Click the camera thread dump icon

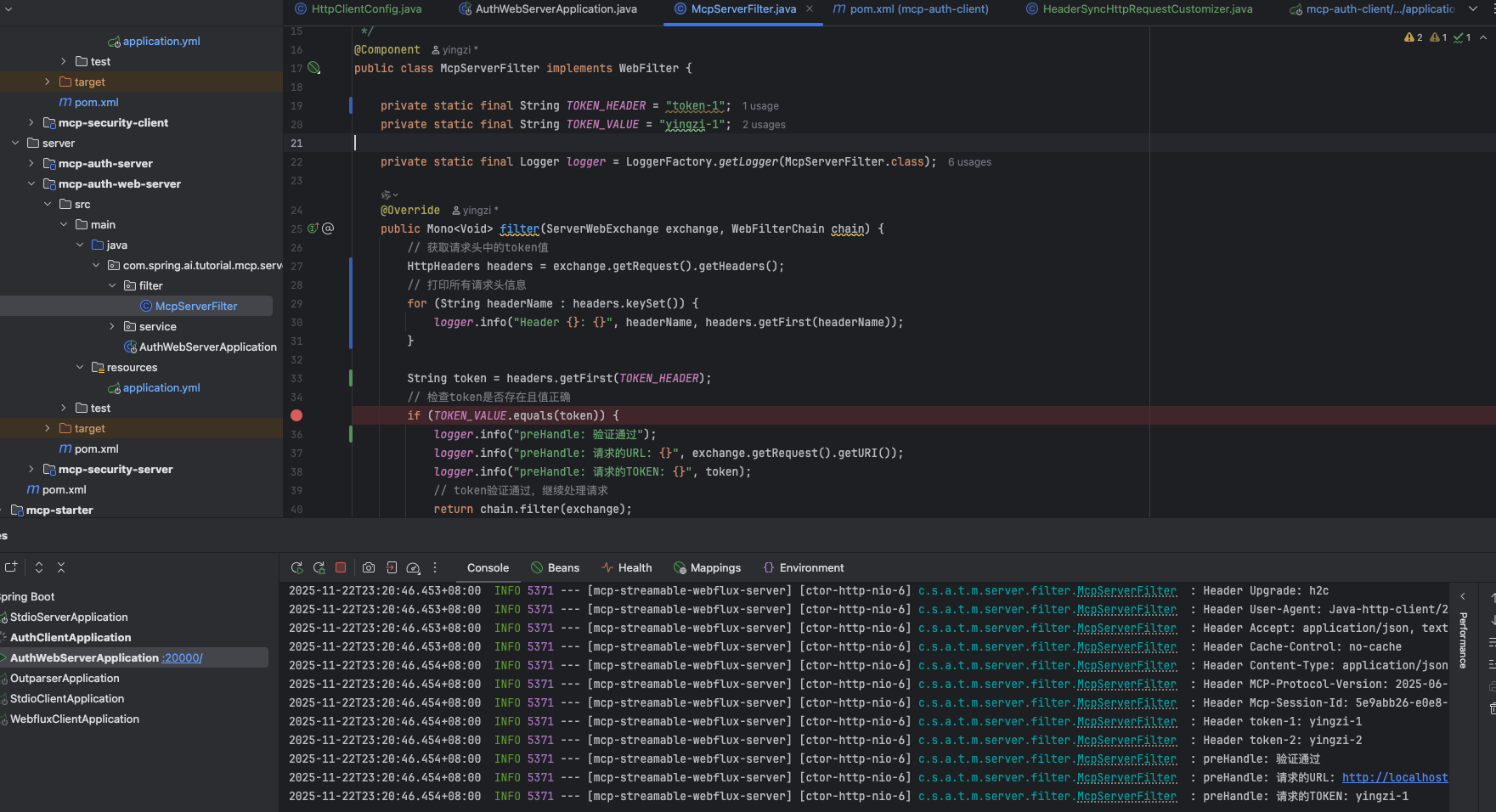[x=369, y=568]
